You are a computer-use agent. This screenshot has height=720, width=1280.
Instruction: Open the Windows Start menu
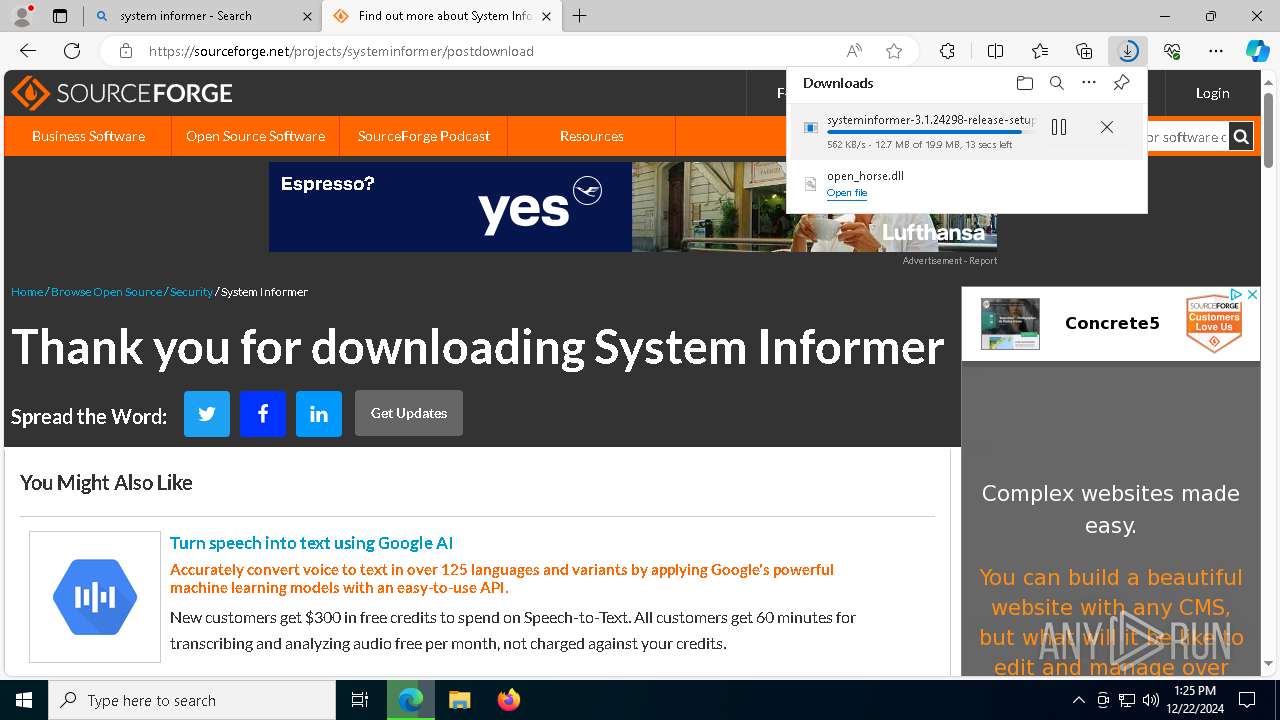click(x=24, y=700)
